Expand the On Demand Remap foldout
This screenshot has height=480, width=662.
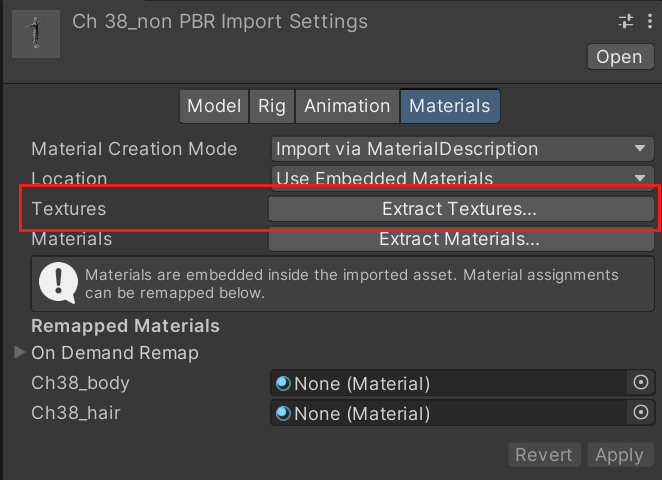19,352
